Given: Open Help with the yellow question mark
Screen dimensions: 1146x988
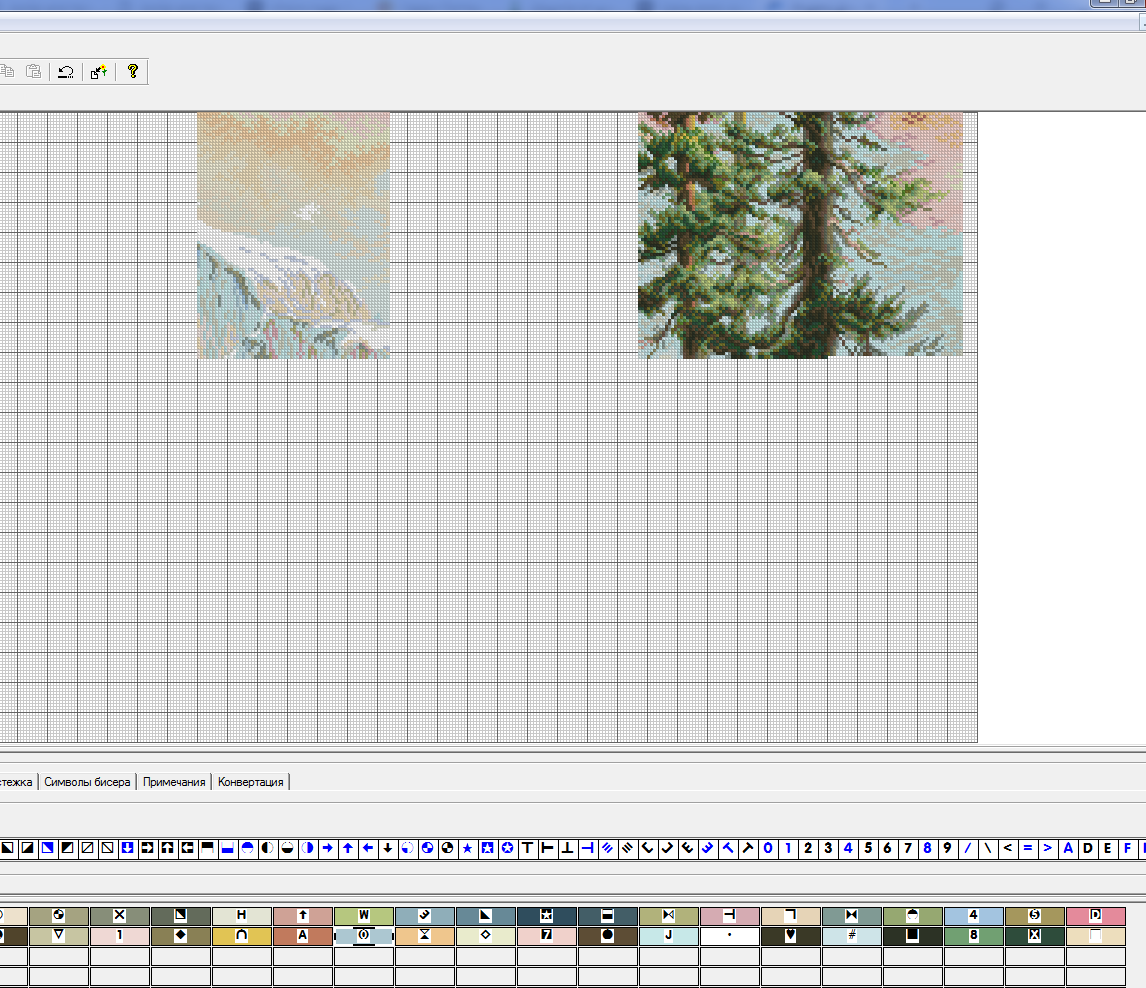Looking at the screenshot, I should (132, 72).
